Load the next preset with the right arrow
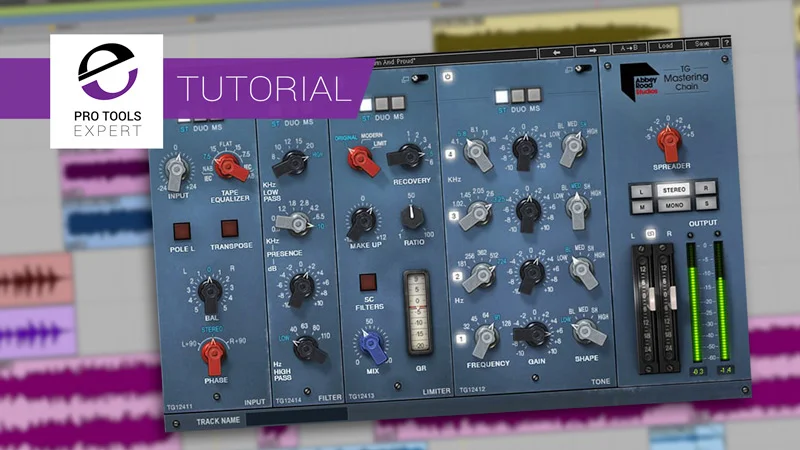Image resolution: width=800 pixels, height=450 pixels. click(x=592, y=51)
